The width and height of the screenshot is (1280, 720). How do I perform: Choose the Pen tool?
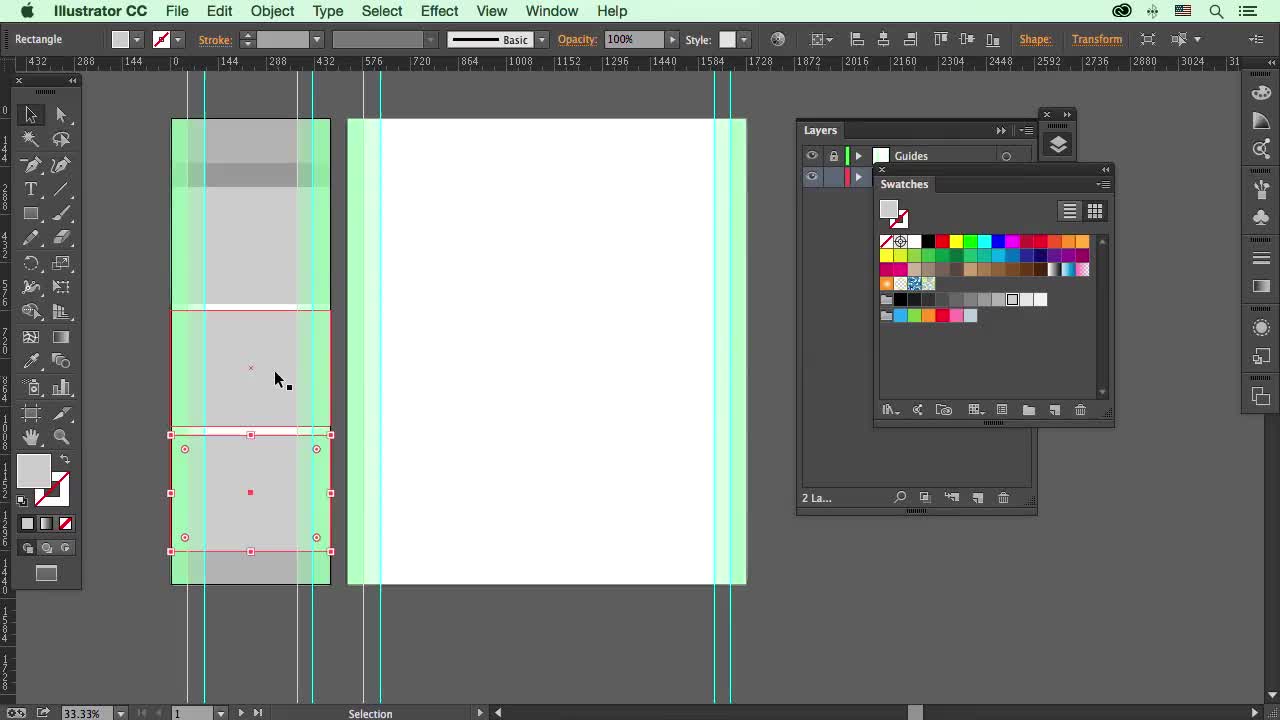[31, 163]
